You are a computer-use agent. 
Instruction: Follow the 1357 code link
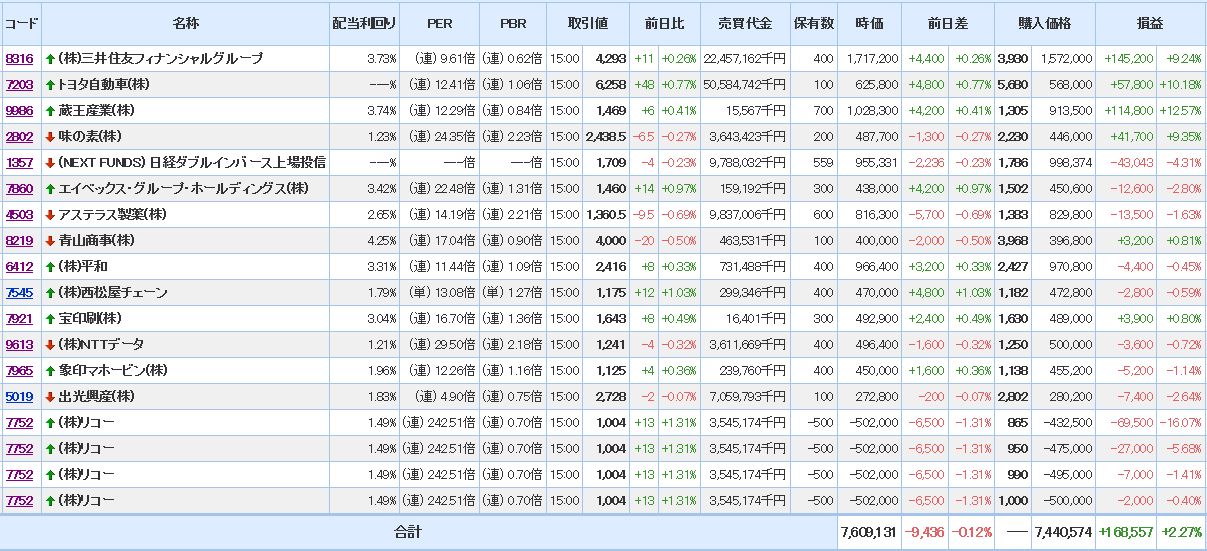19,163
